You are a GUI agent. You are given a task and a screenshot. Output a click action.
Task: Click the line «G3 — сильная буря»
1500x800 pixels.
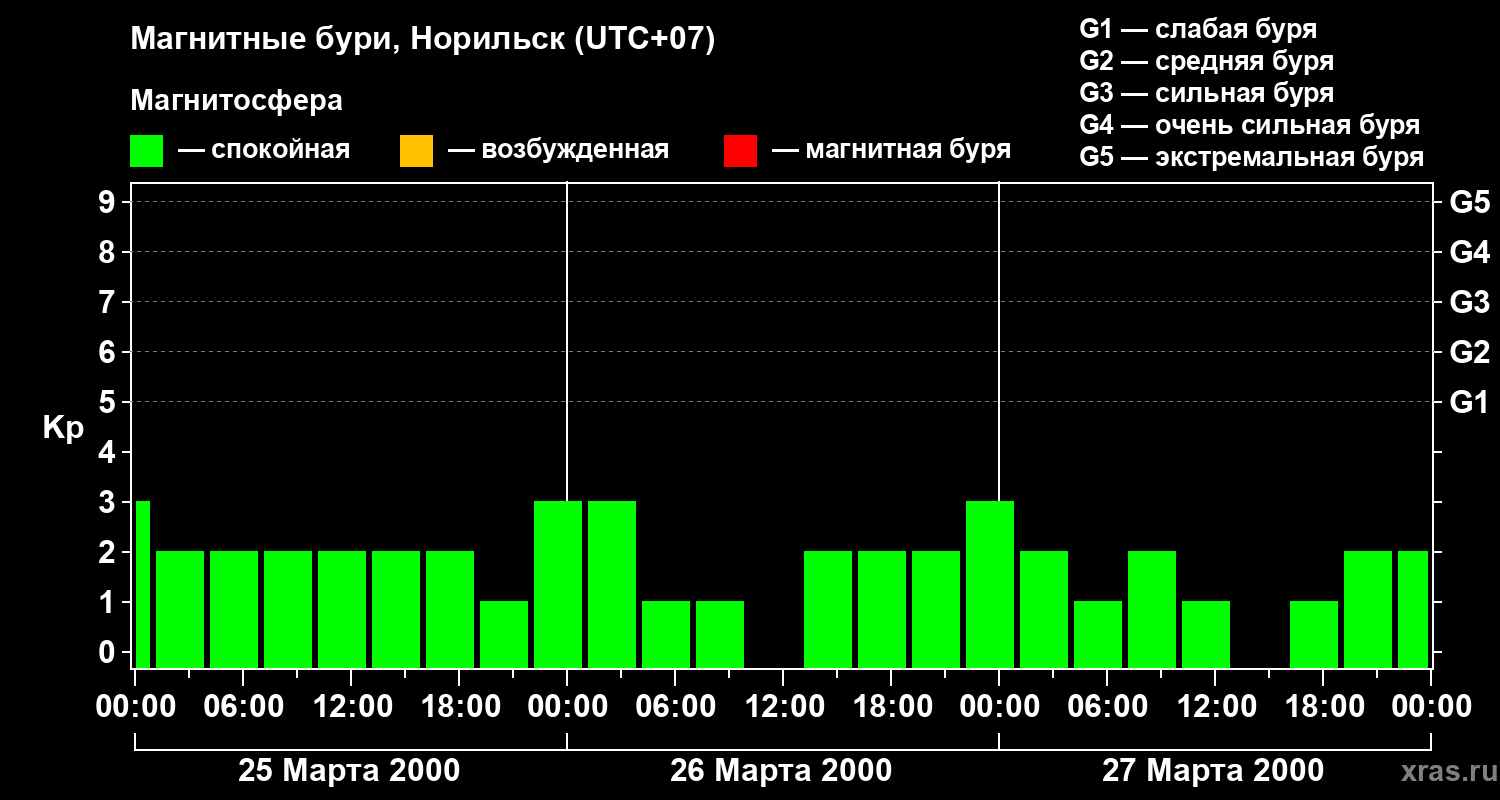pyautogui.click(x=1207, y=93)
